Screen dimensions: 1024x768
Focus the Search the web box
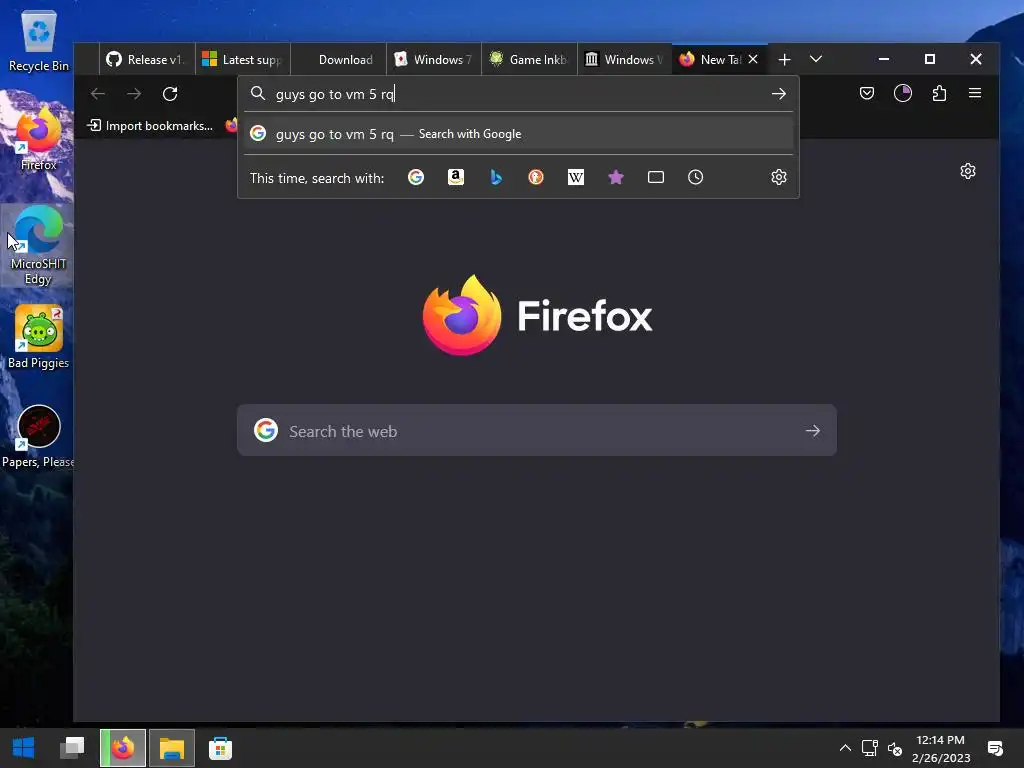pos(537,430)
